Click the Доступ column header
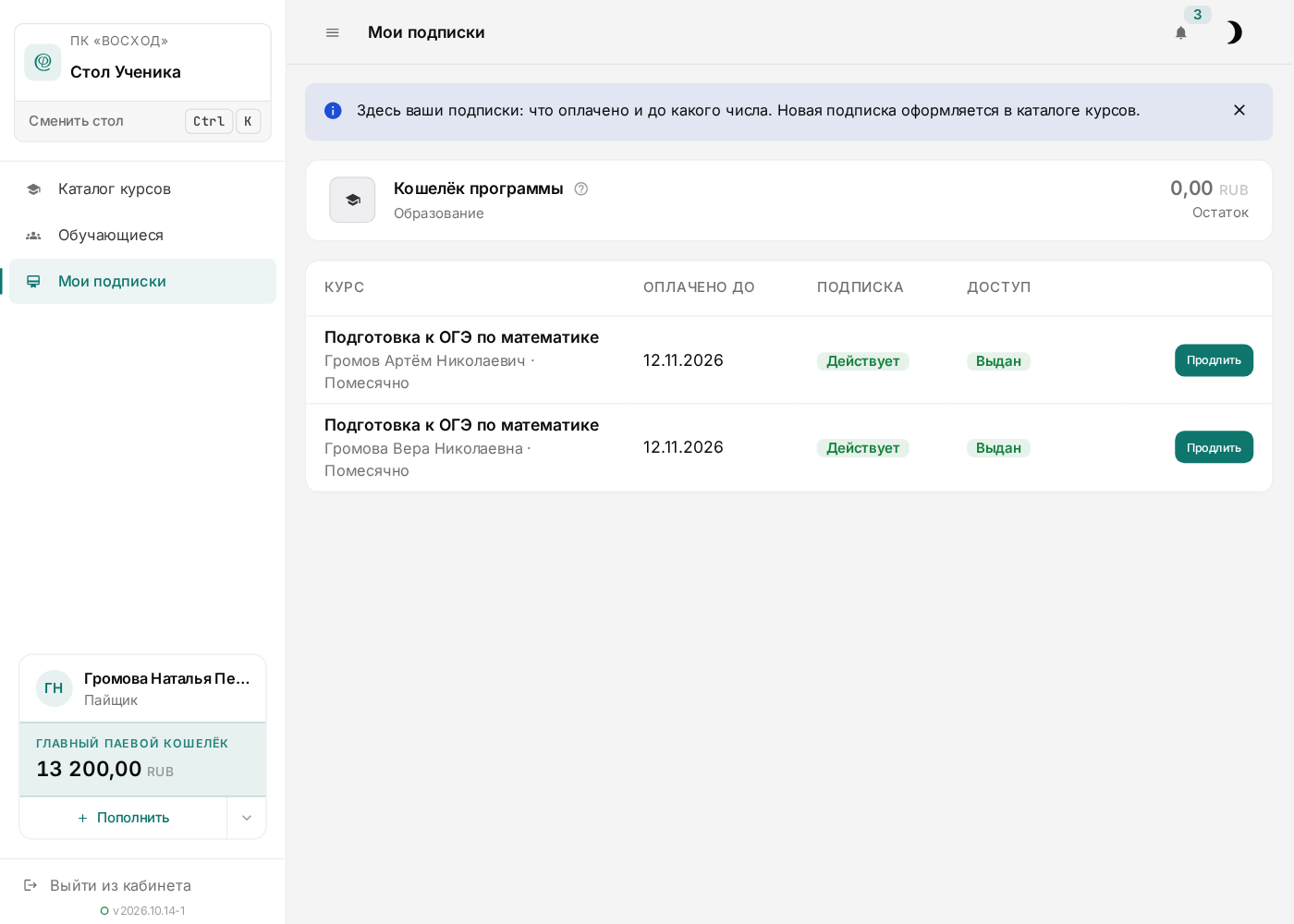The width and height of the screenshot is (1294, 924). tap(998, 287)
